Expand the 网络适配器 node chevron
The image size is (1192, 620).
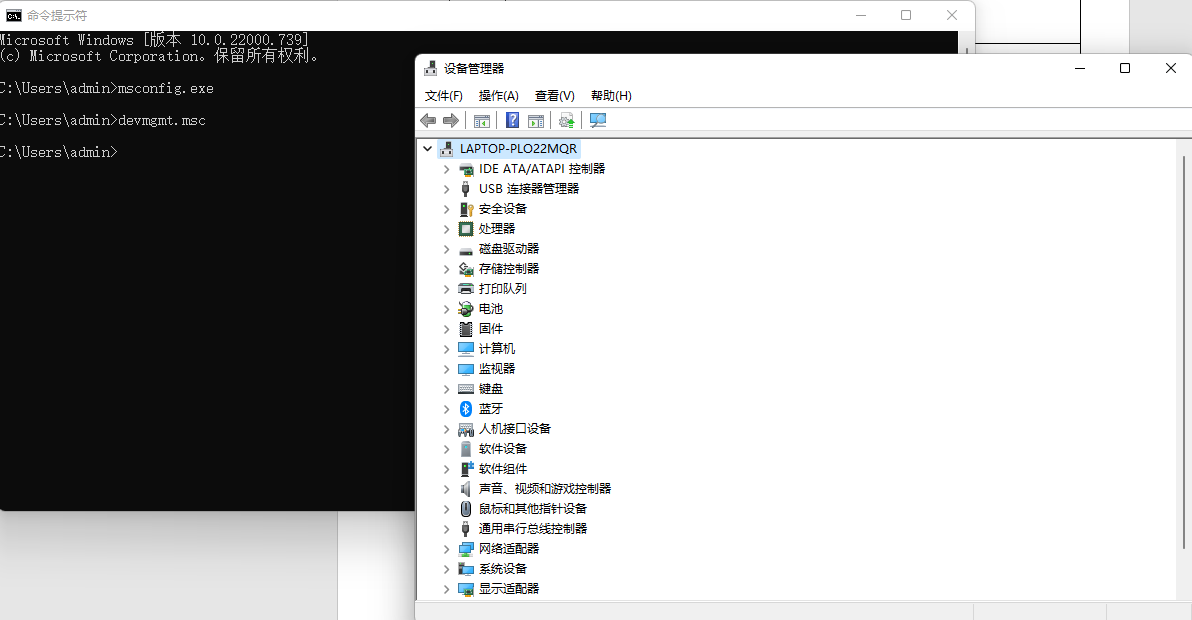(x=447, y=549)
